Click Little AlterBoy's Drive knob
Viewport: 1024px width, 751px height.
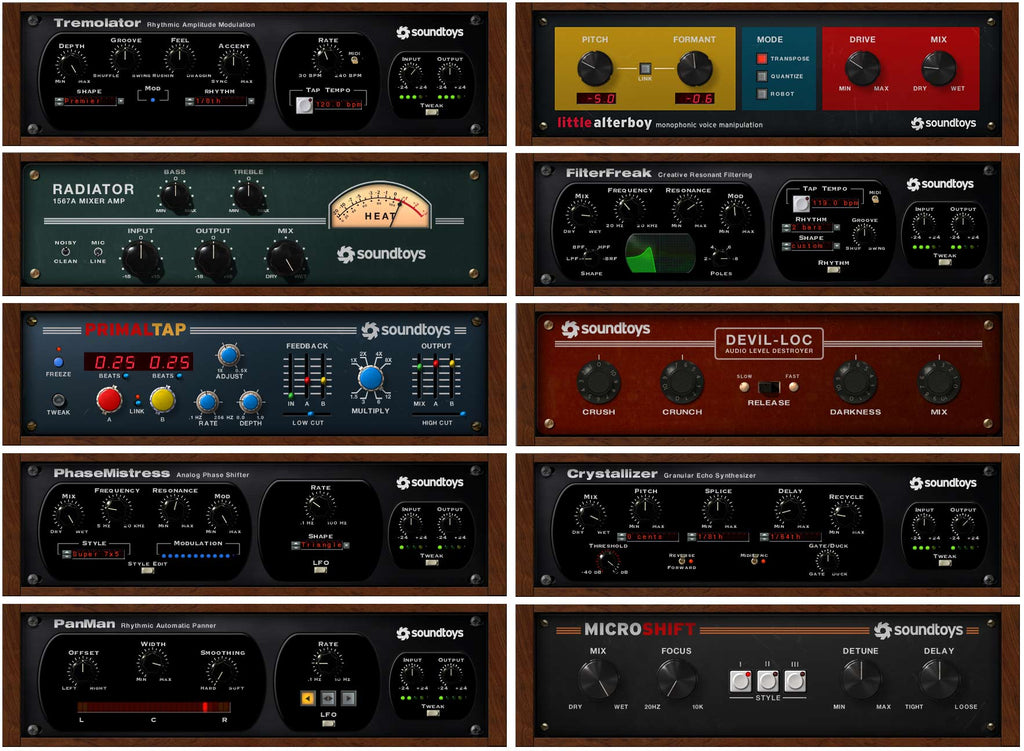863,69
